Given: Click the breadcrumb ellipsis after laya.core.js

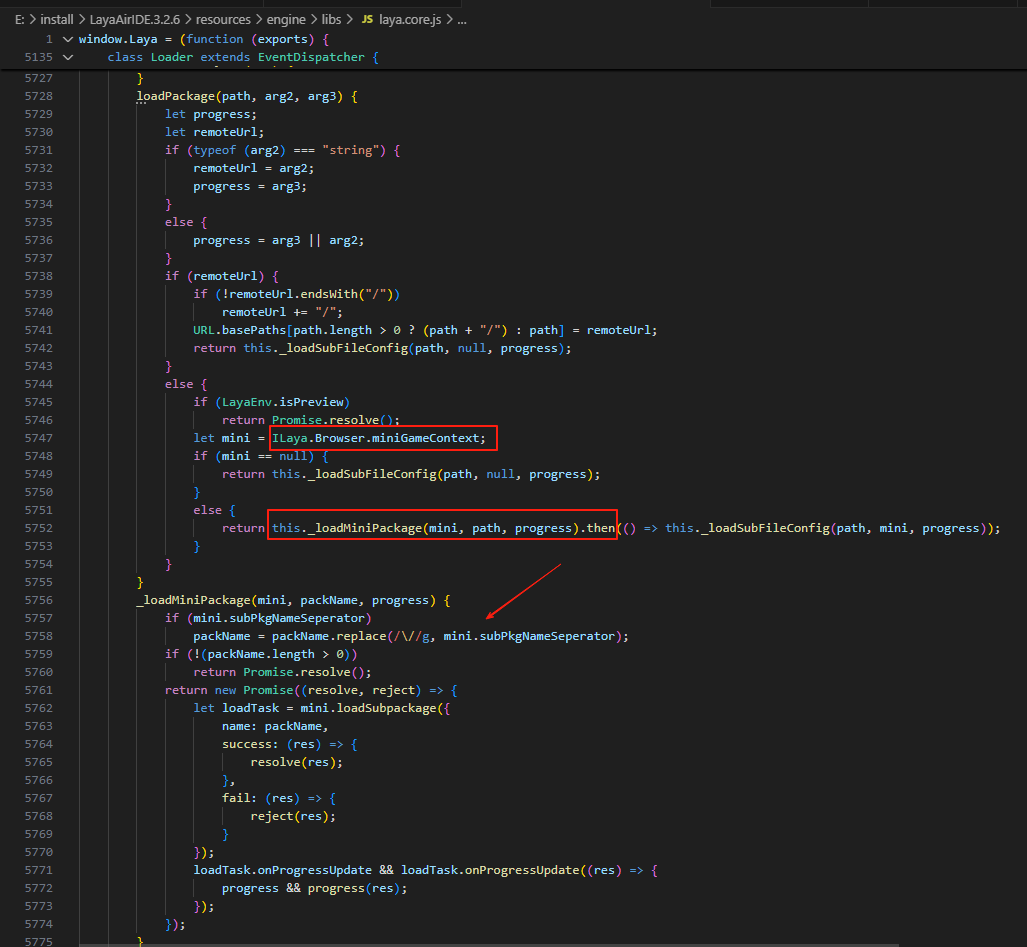Looking at the screenshot, I should coord(462,20).
